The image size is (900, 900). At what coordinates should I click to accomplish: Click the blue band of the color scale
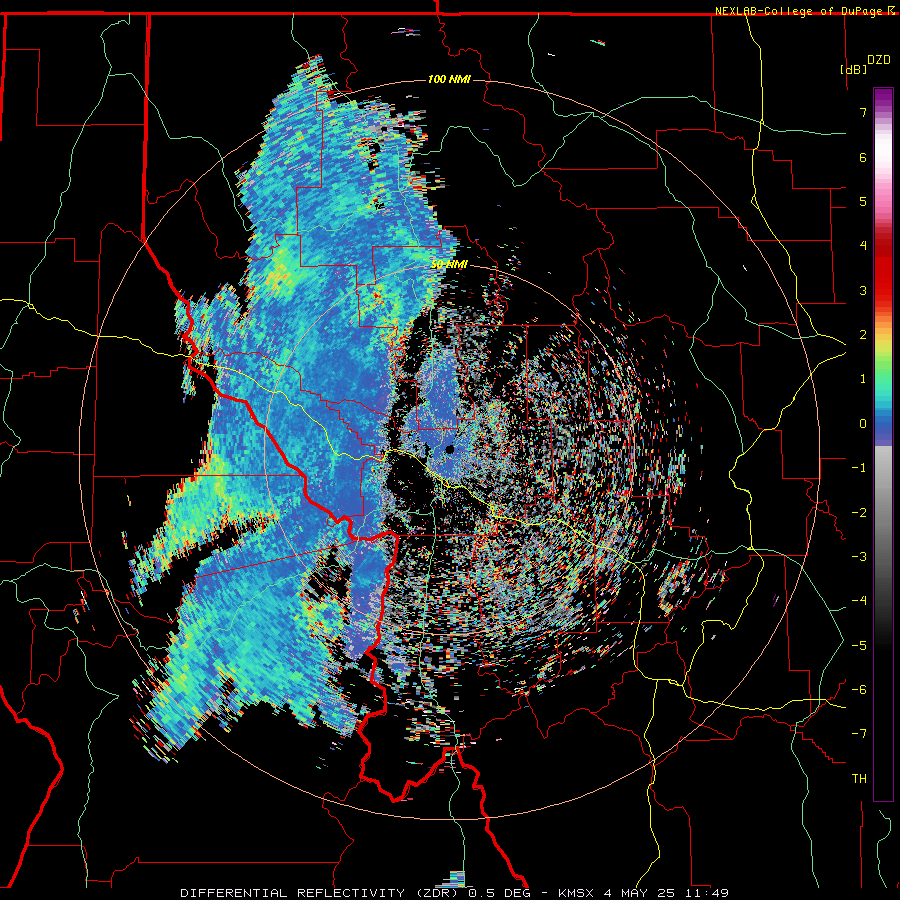click(883, 428)
